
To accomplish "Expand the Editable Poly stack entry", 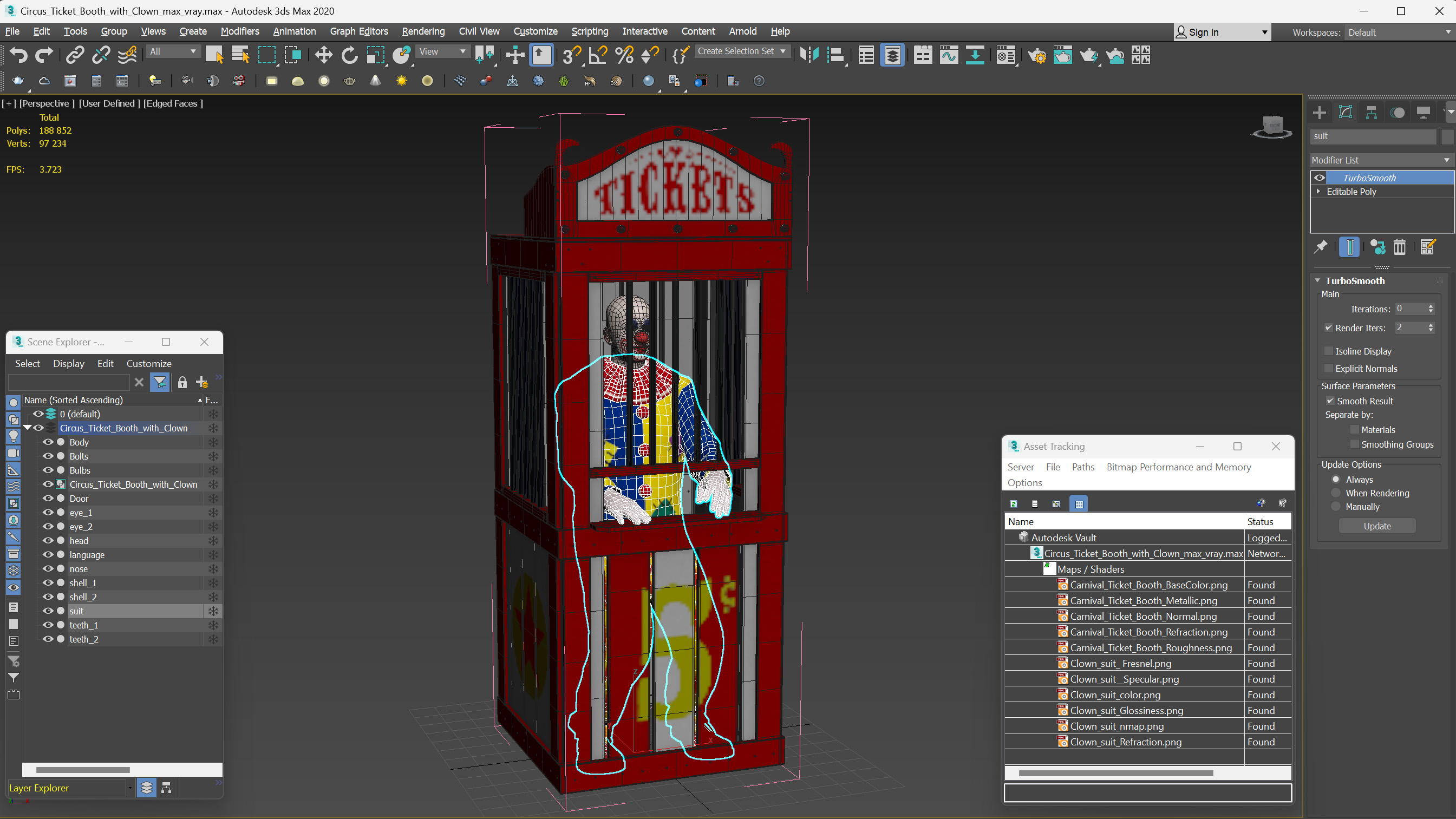I will [1318, 192].
